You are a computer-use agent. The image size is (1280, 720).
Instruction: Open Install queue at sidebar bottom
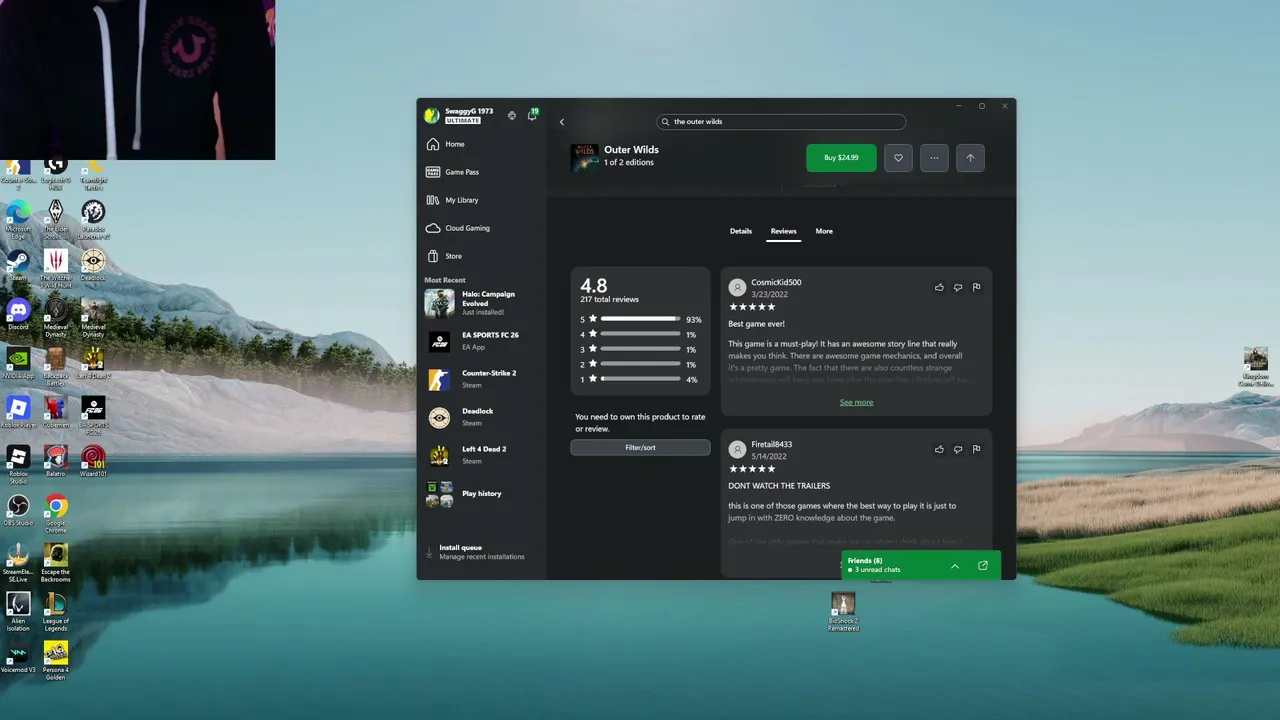[x=482, y=552]
